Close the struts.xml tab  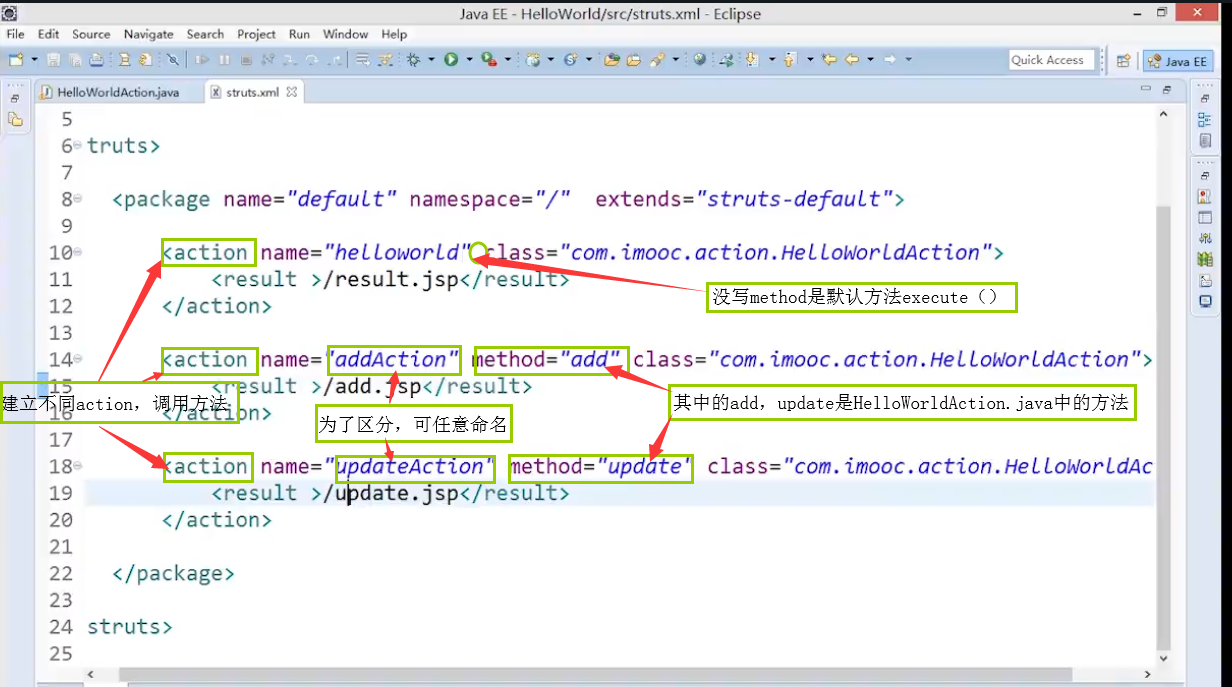point(292,92)
